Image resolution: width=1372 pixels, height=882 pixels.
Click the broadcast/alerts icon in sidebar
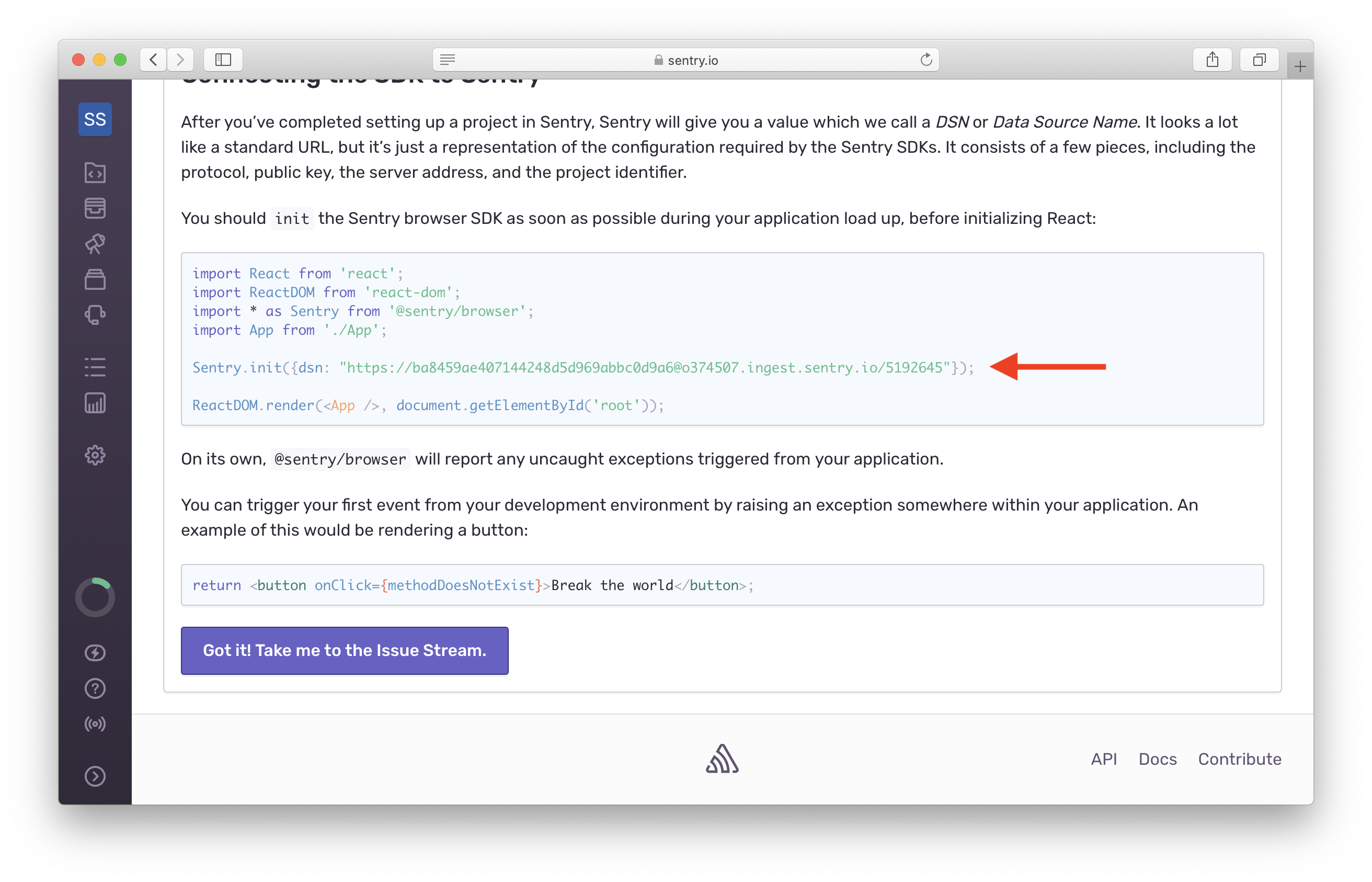tap(96, 723)
